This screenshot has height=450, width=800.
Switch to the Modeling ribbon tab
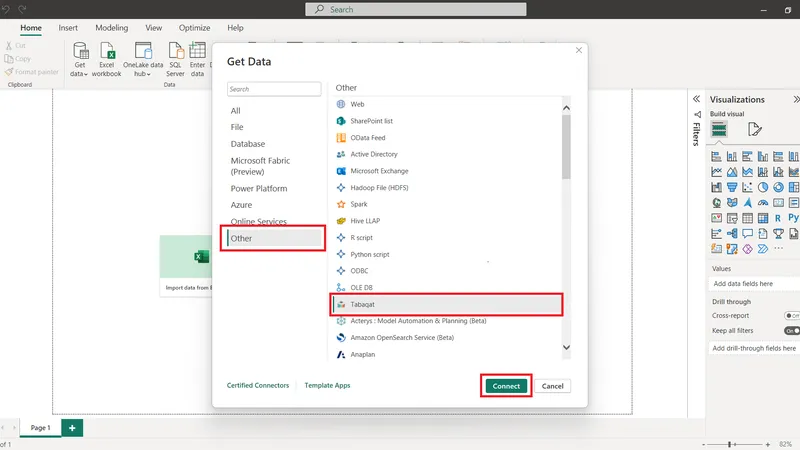(x=112, y=28)
